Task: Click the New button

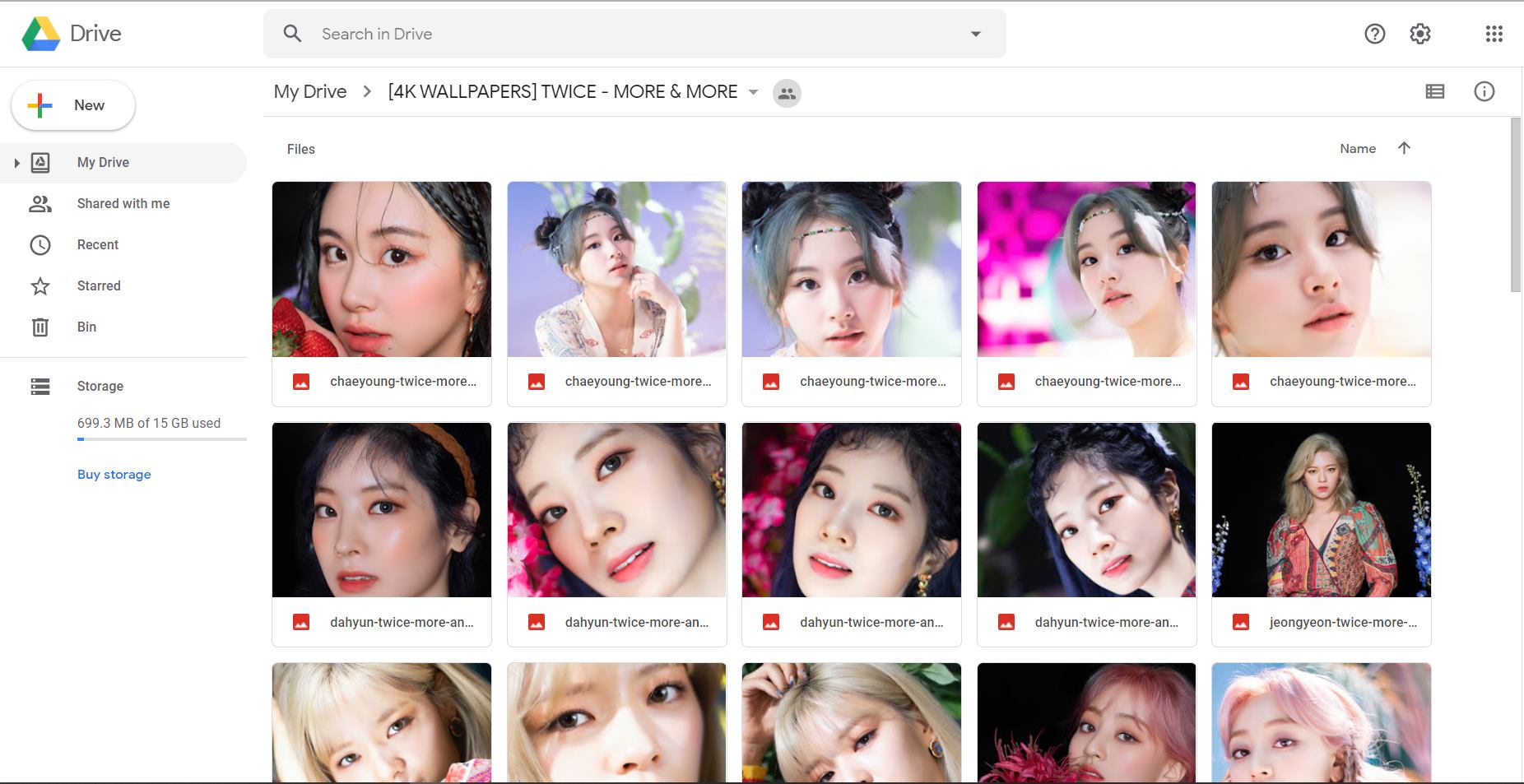Action: coord(73,105)
